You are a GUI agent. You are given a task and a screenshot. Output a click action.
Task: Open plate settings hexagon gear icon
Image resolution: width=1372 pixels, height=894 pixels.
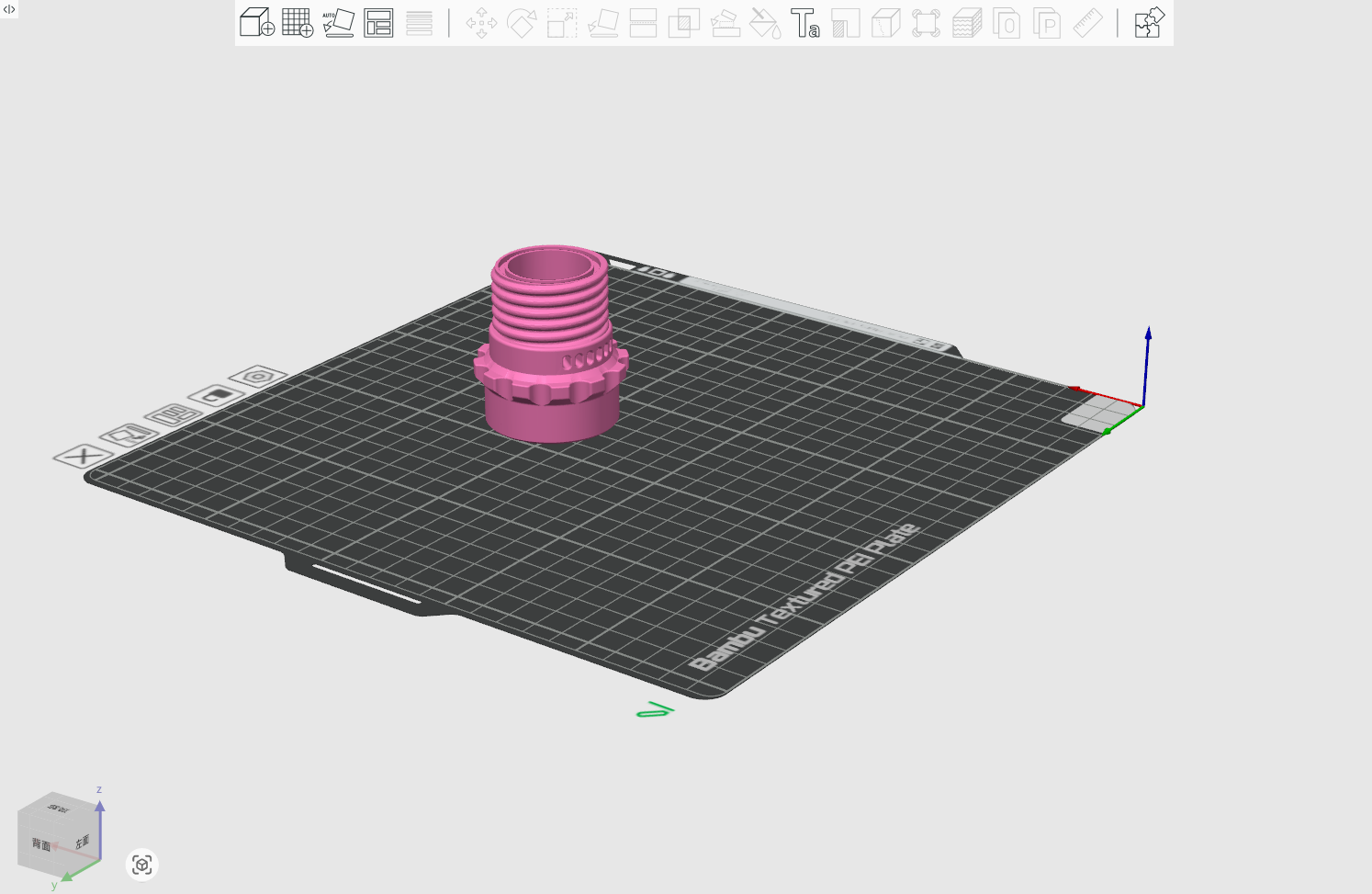pos(258,376)
